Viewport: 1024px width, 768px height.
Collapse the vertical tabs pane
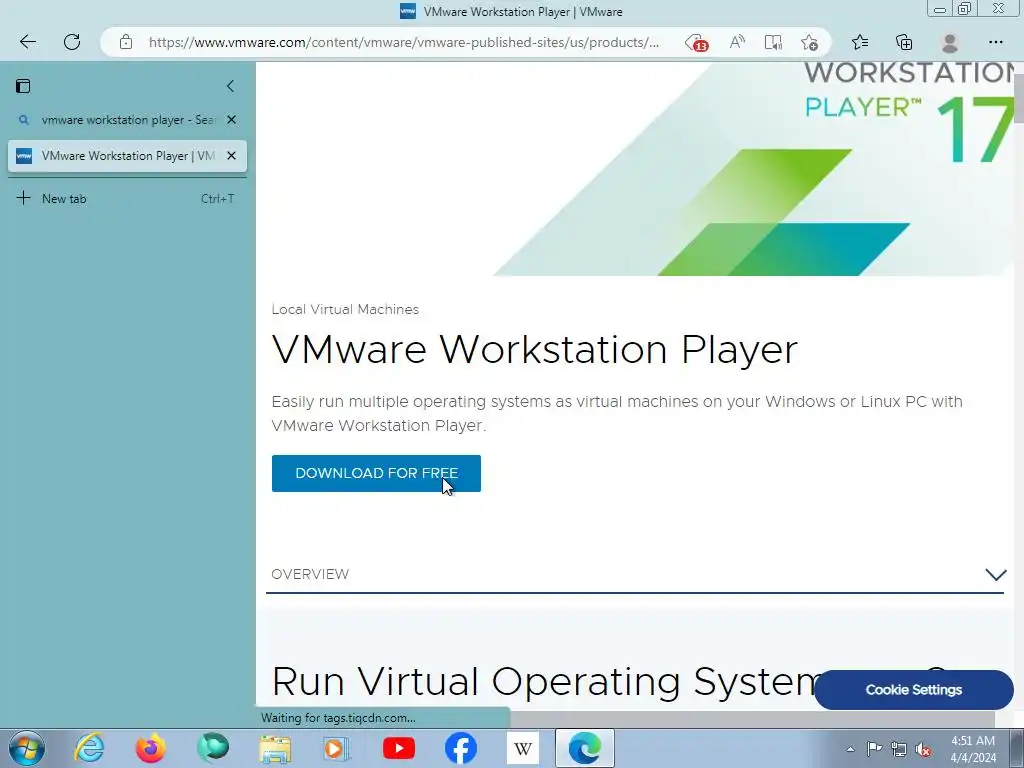(x=230, y=86)
